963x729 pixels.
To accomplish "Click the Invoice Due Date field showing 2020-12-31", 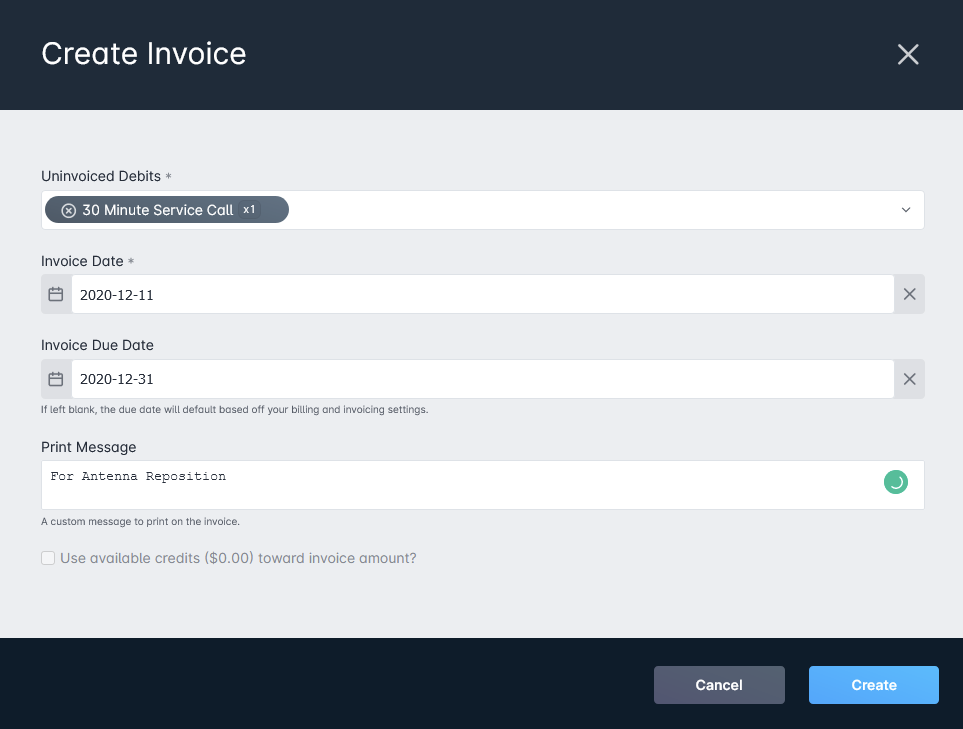I will (x=483, y=379).
